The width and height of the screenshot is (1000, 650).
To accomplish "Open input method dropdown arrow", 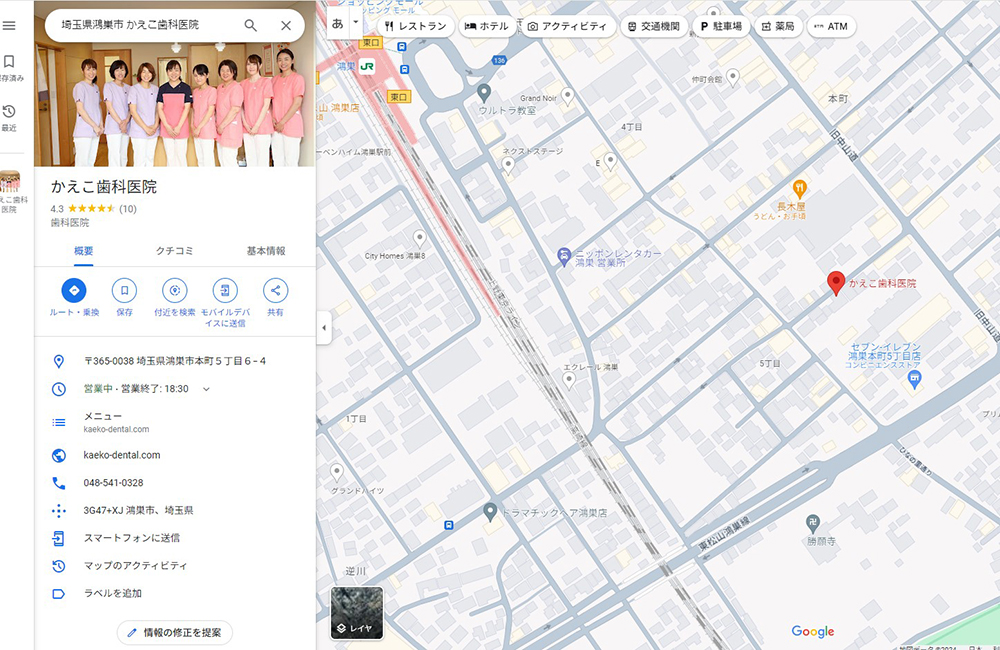I will (x=354, y=20).
